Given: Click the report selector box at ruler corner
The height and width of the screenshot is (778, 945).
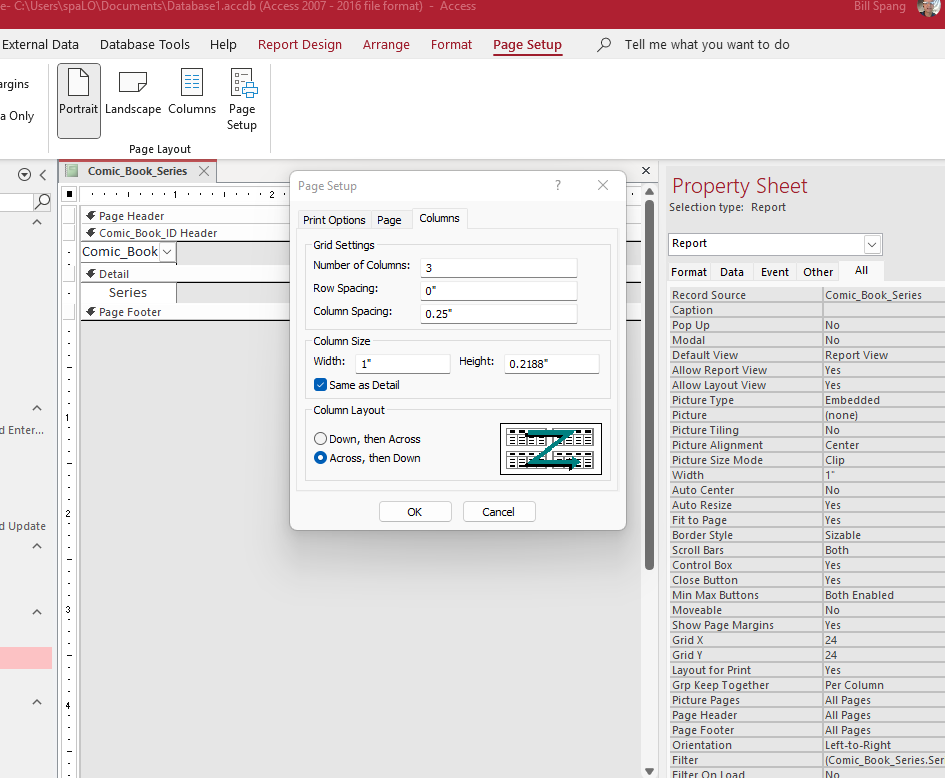Looking at the screenshot, I should point(69,194).
